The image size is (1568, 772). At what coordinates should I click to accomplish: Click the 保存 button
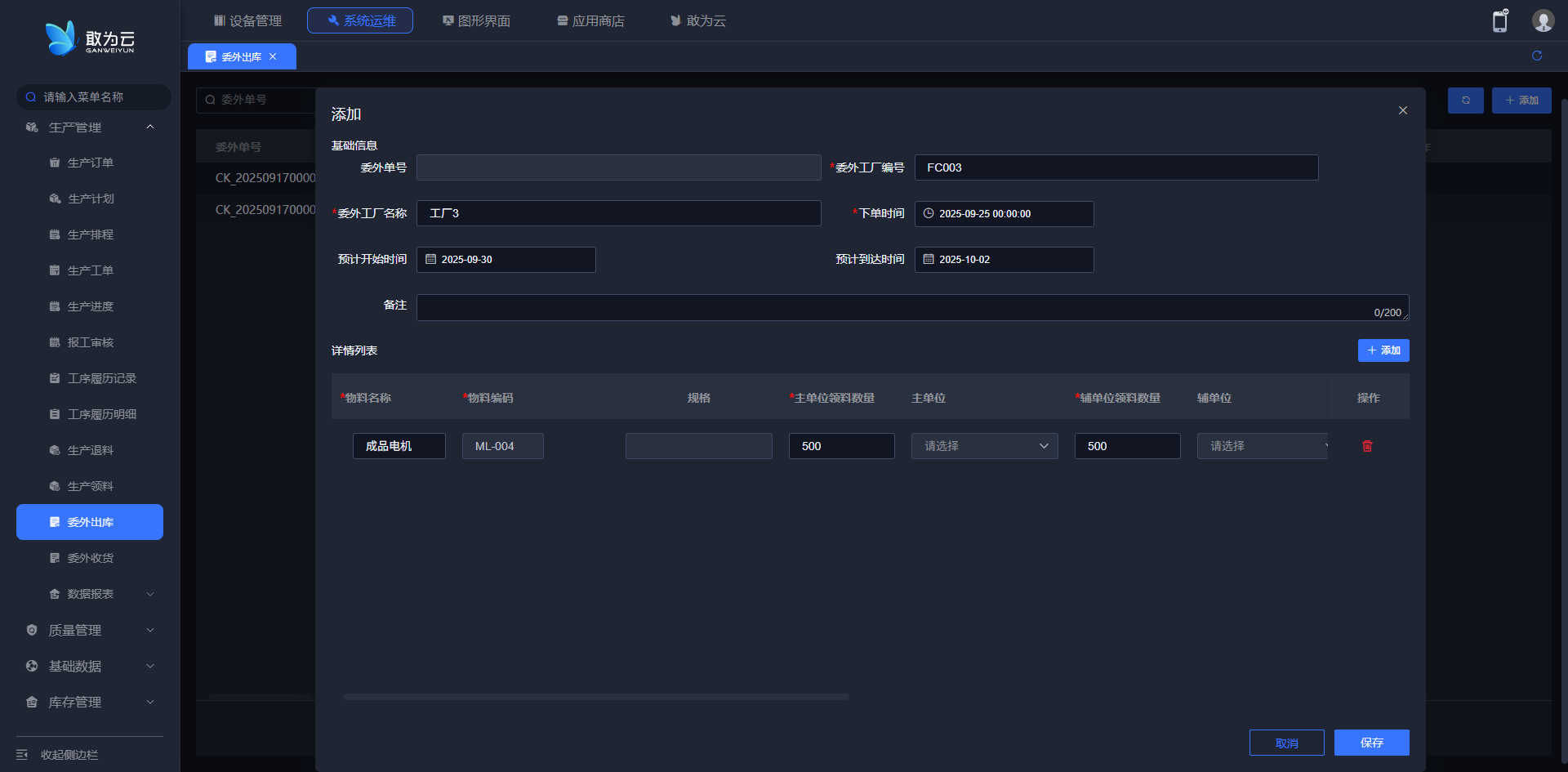pyautogui.click(x=1371, y=743)
